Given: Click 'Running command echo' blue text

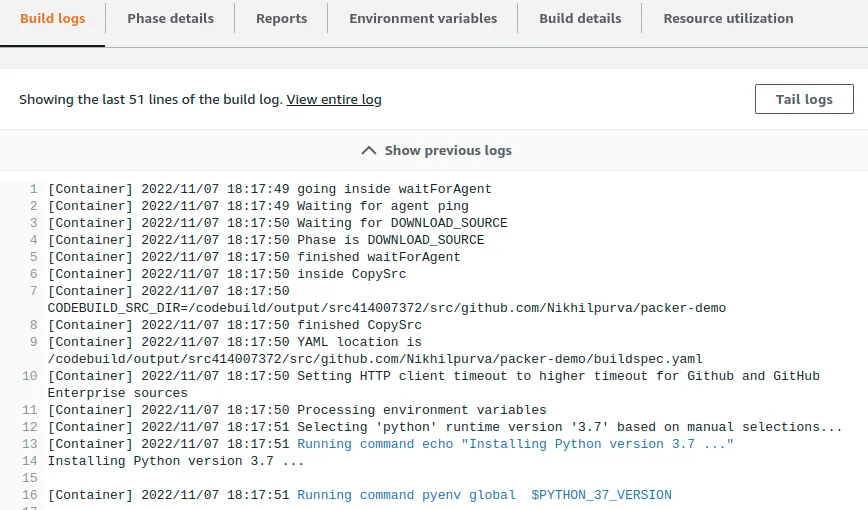Looking at the screenshot, I should click(515, 444).
